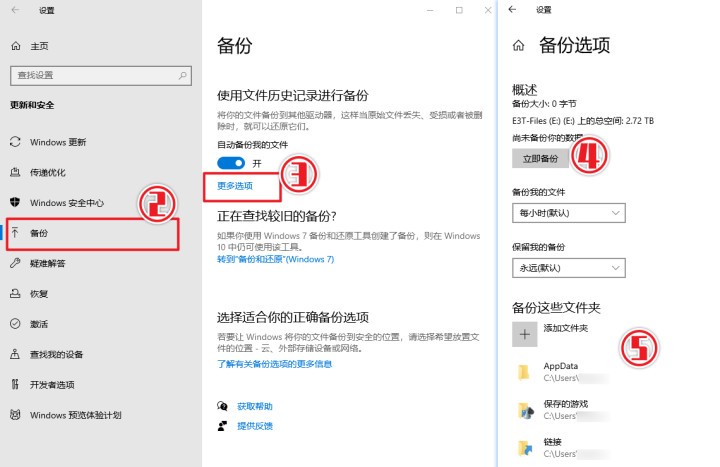Click the 更新和安全 section heading

coord(32,105)
